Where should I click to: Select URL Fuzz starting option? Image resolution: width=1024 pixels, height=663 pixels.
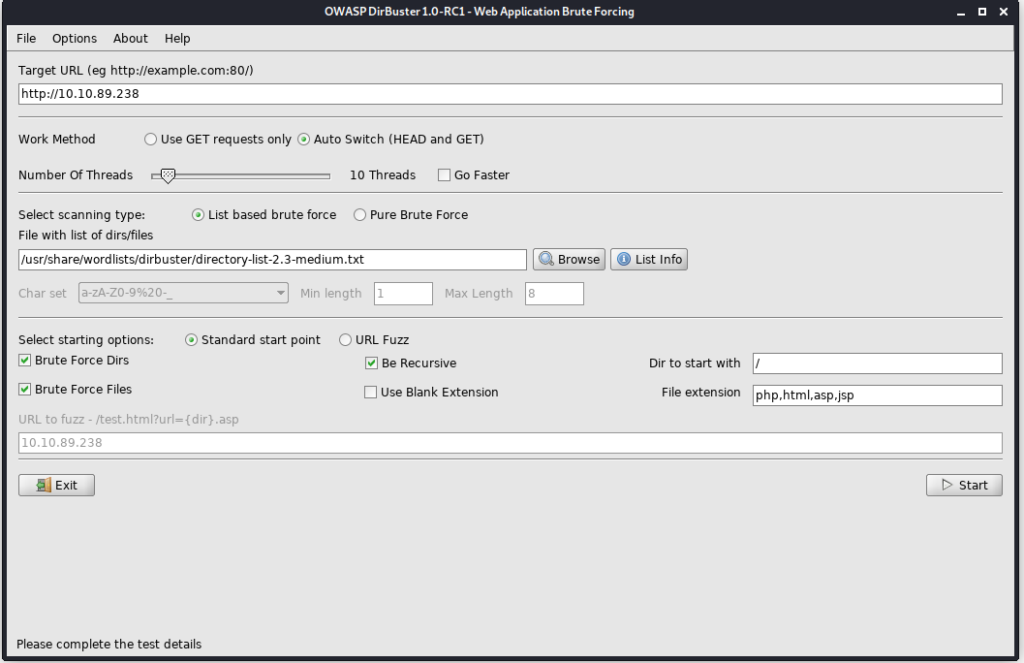click(x=346, y=340)
